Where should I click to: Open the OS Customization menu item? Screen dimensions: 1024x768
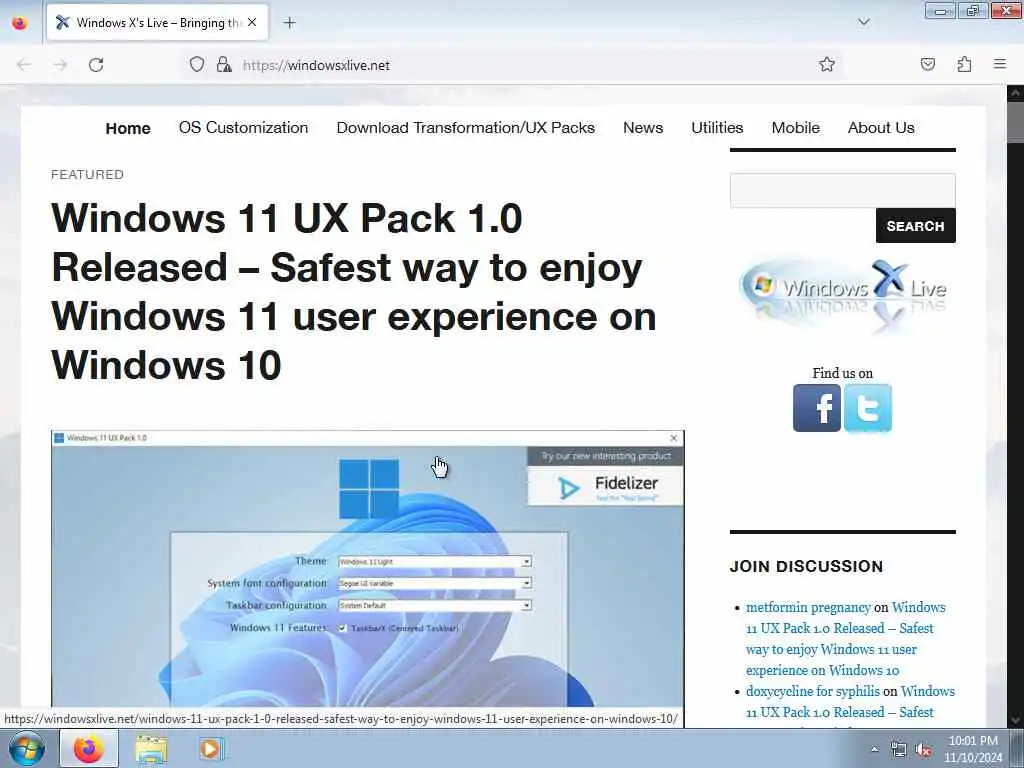tap(244, 127)
